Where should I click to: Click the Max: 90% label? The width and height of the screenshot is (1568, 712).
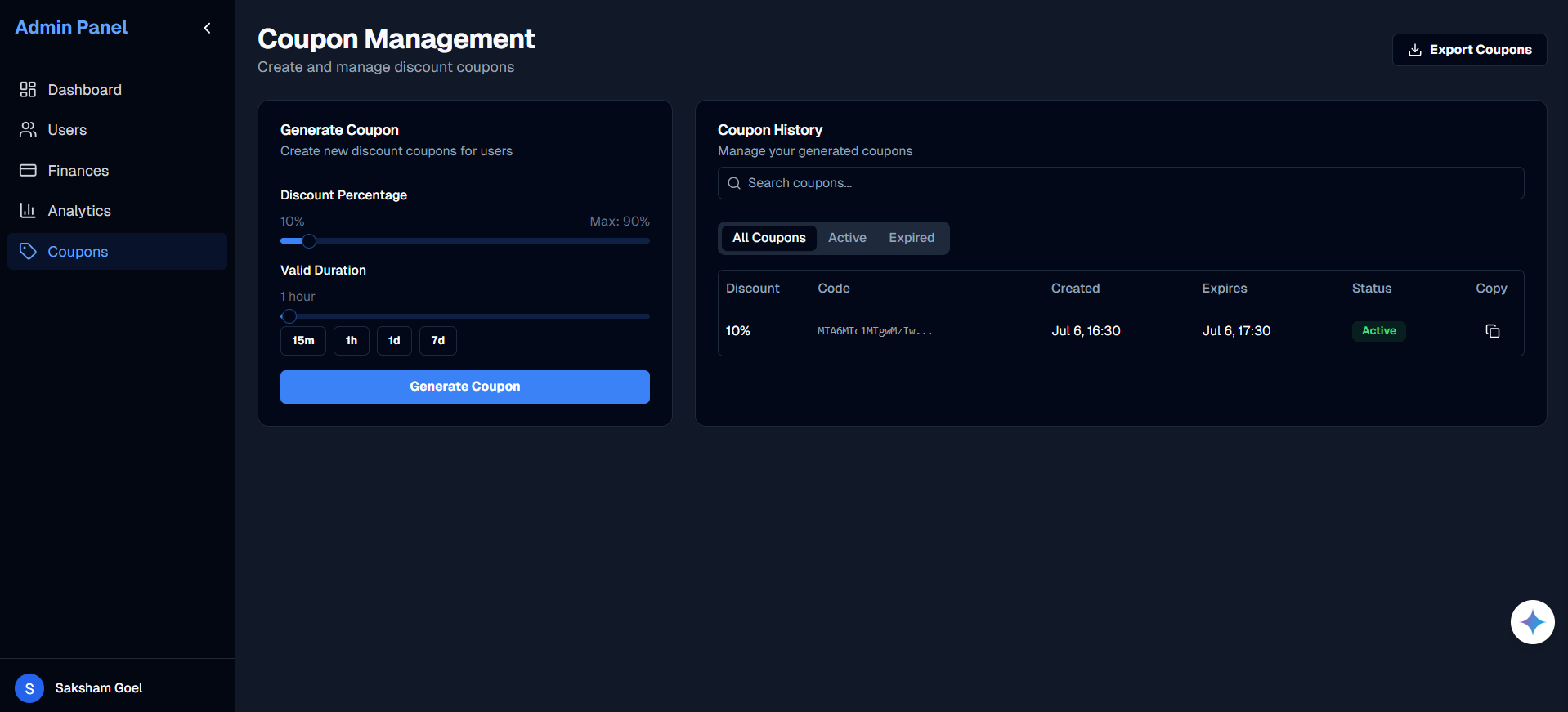[620, 222]
